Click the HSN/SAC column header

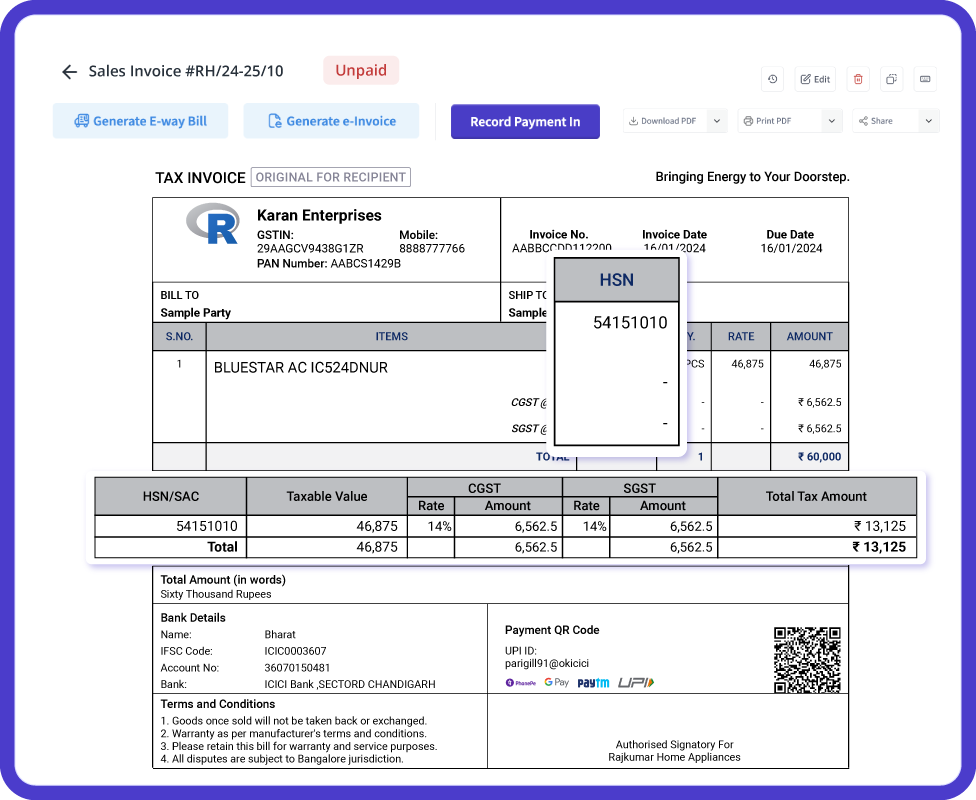(x=171, y=497)
